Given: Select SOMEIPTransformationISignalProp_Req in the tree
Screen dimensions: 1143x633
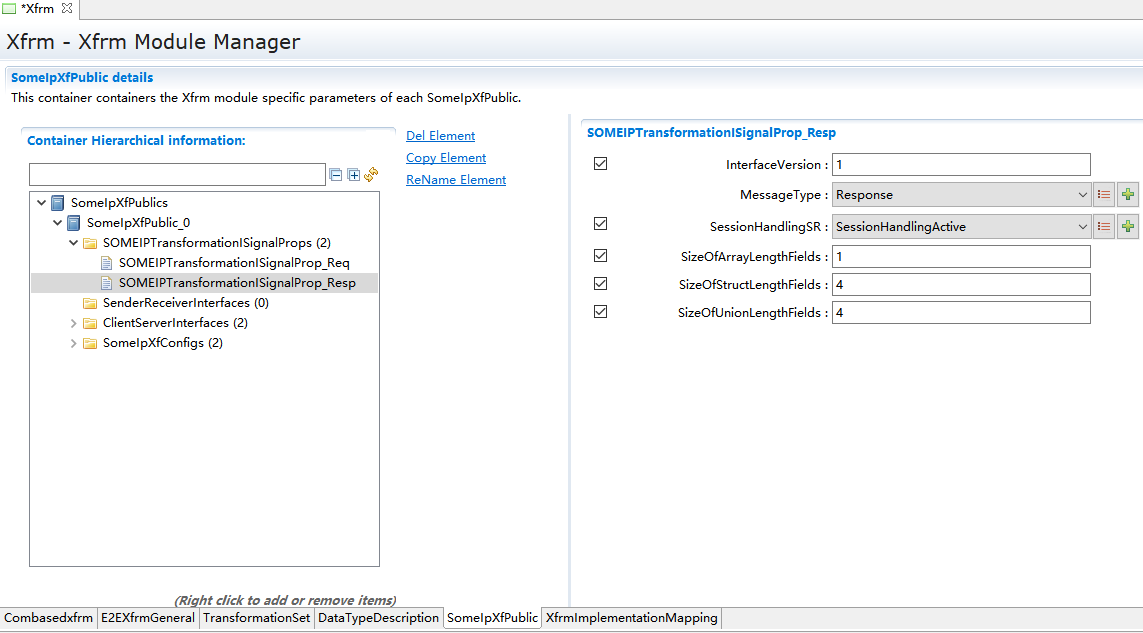Looking at the screenshot, I should [x=233, y=263].
